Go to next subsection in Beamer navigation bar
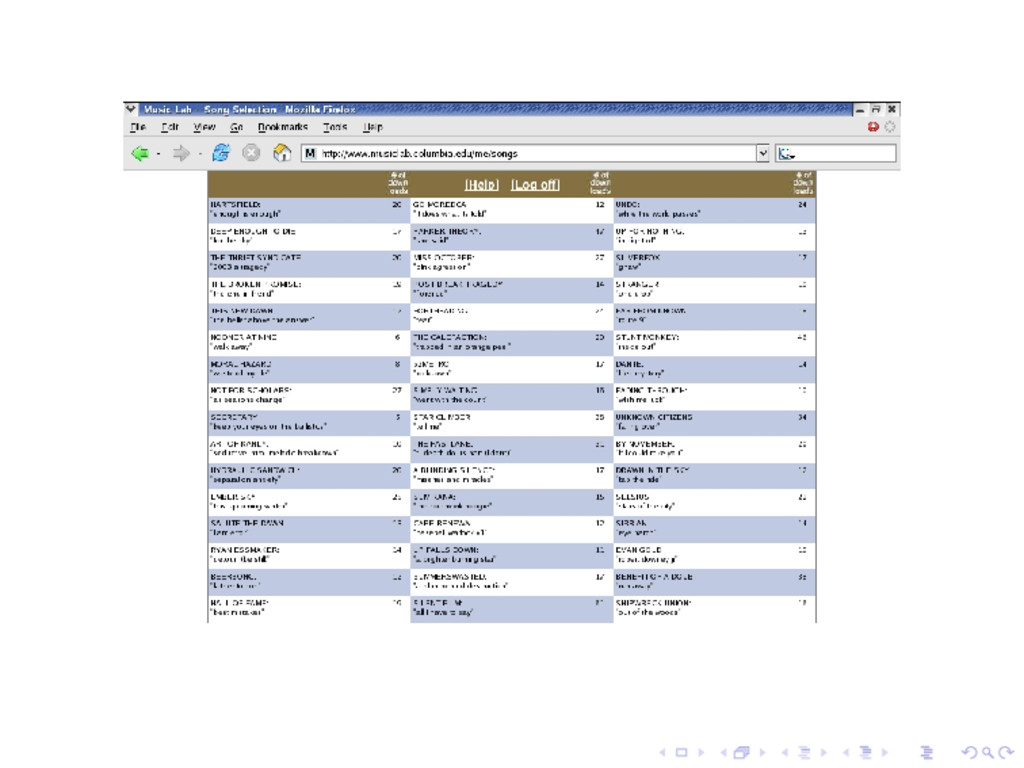This screenshot has height=768, width=1024. [824, 752]
